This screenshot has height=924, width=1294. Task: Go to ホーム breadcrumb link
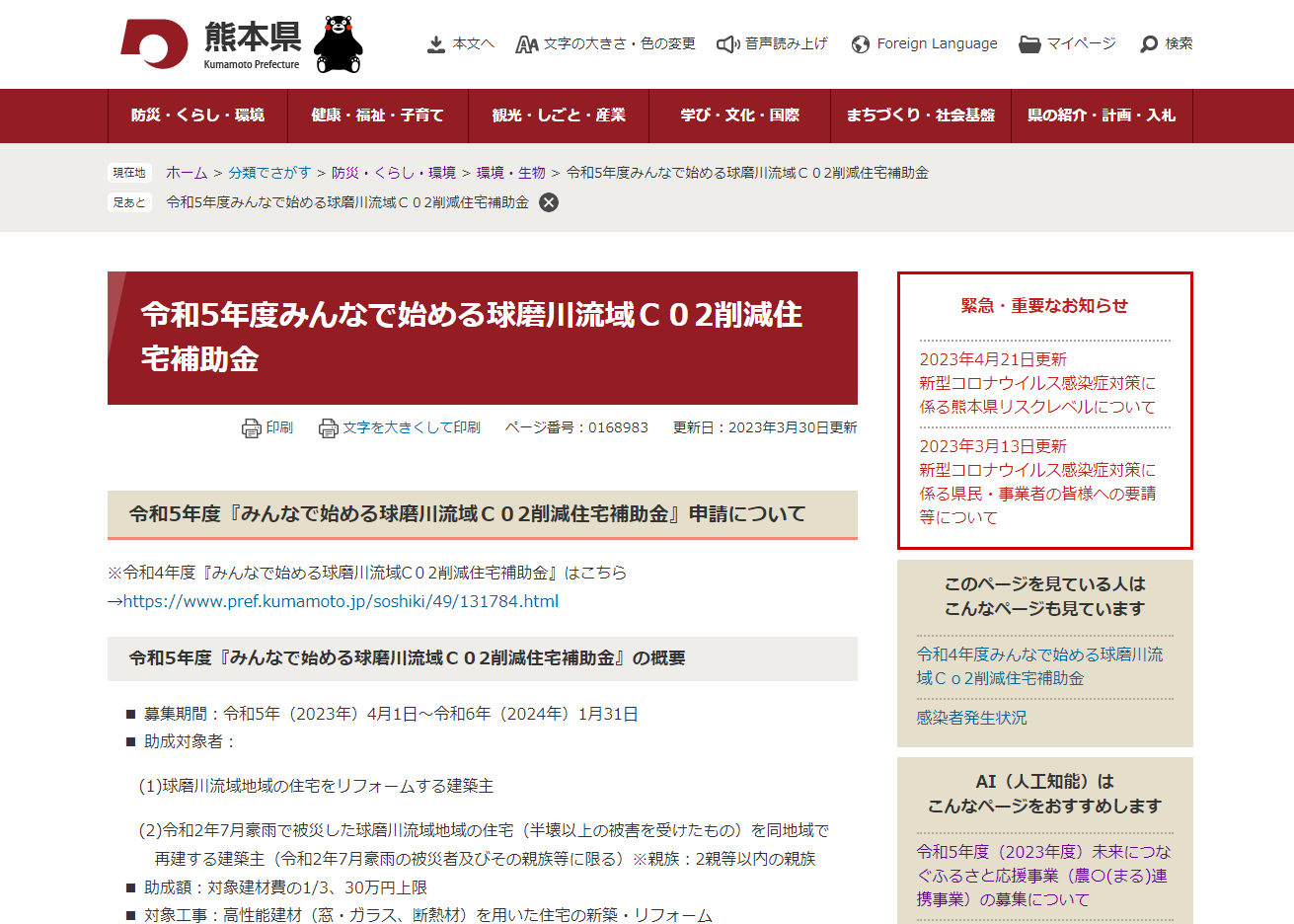click(187, 173)
